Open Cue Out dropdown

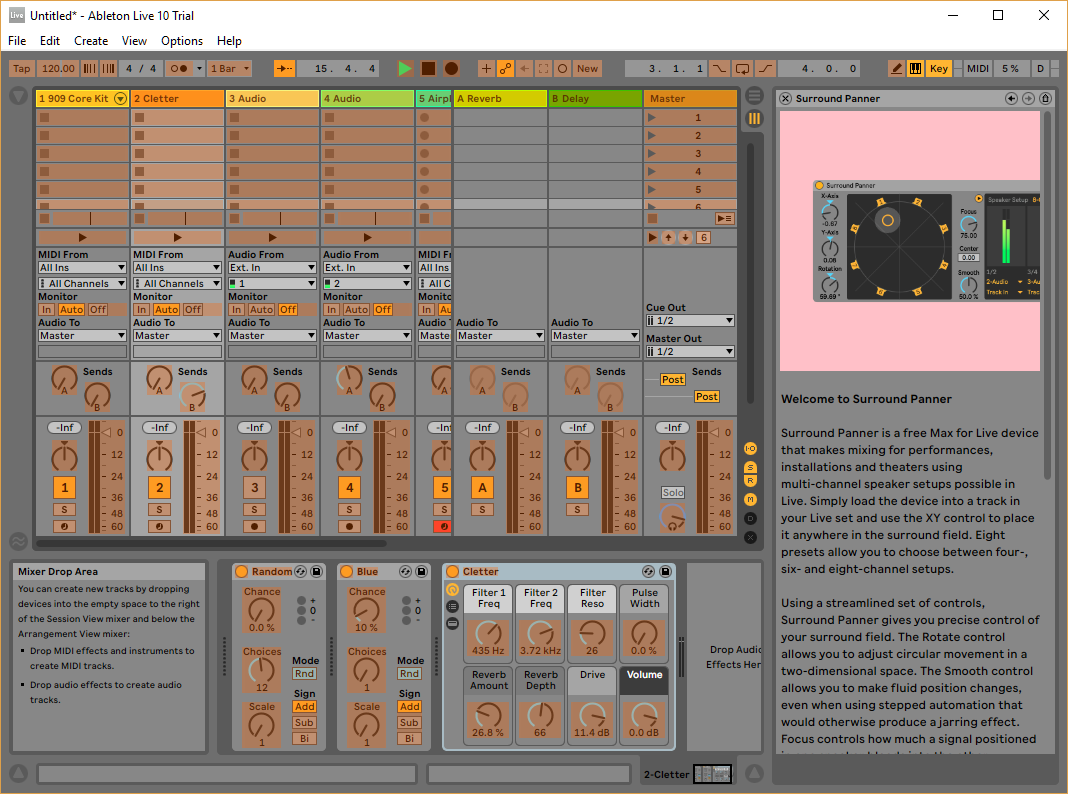pyautogui.click(x=690, y=321)
